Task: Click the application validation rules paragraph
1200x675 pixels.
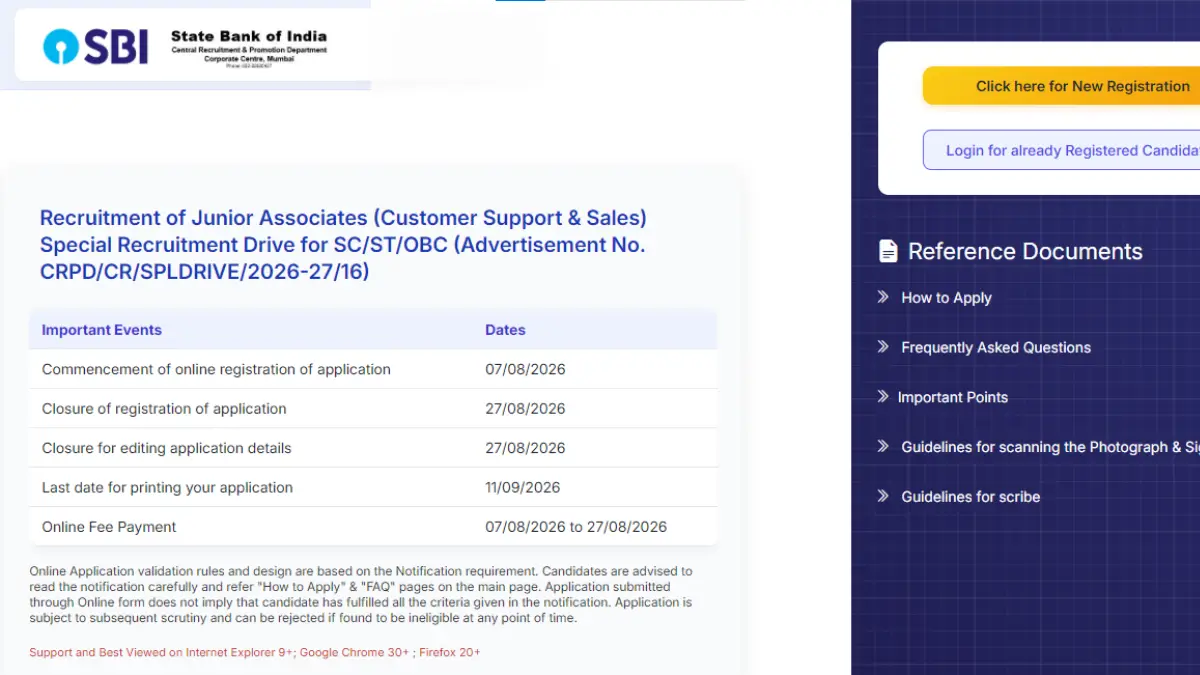Action: click(x=360, y=595)
